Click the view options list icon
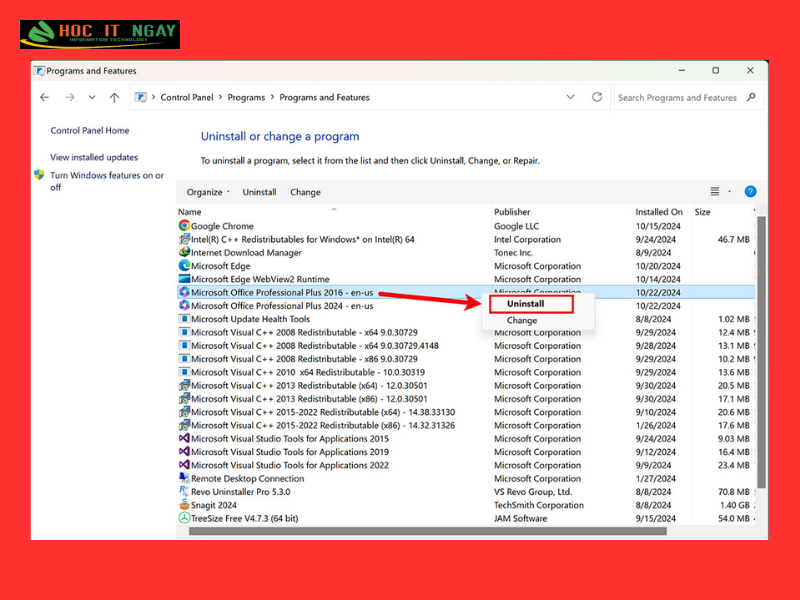800x600 pixels. [715, 192]
